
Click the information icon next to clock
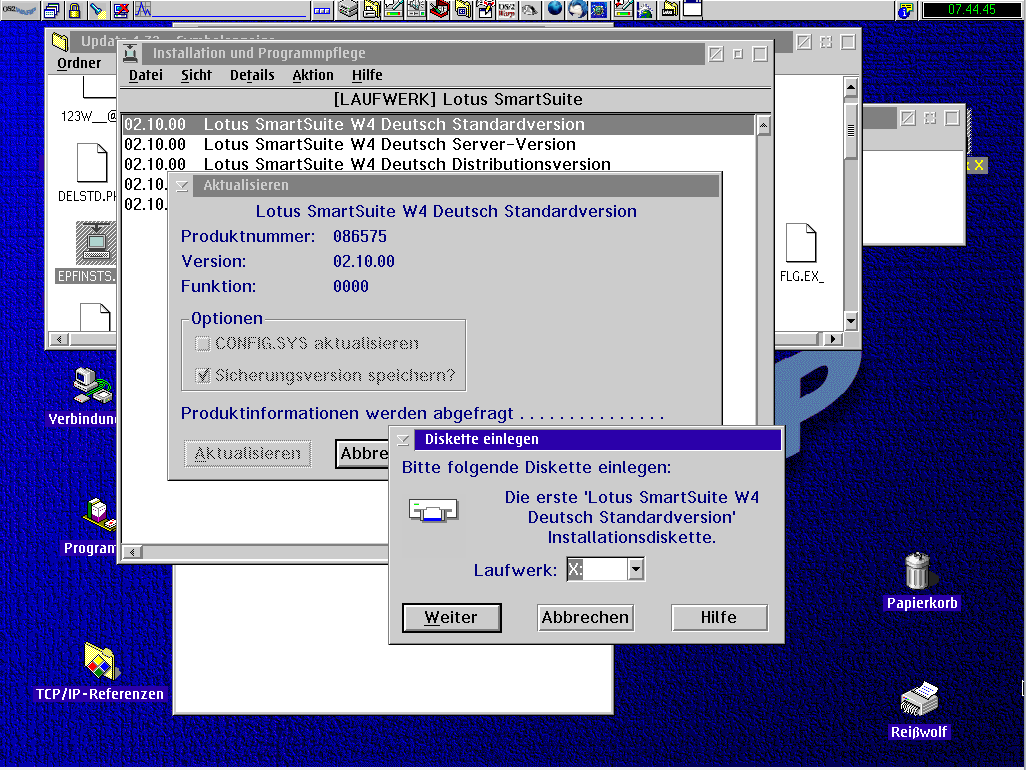click(x=906, y=10)
